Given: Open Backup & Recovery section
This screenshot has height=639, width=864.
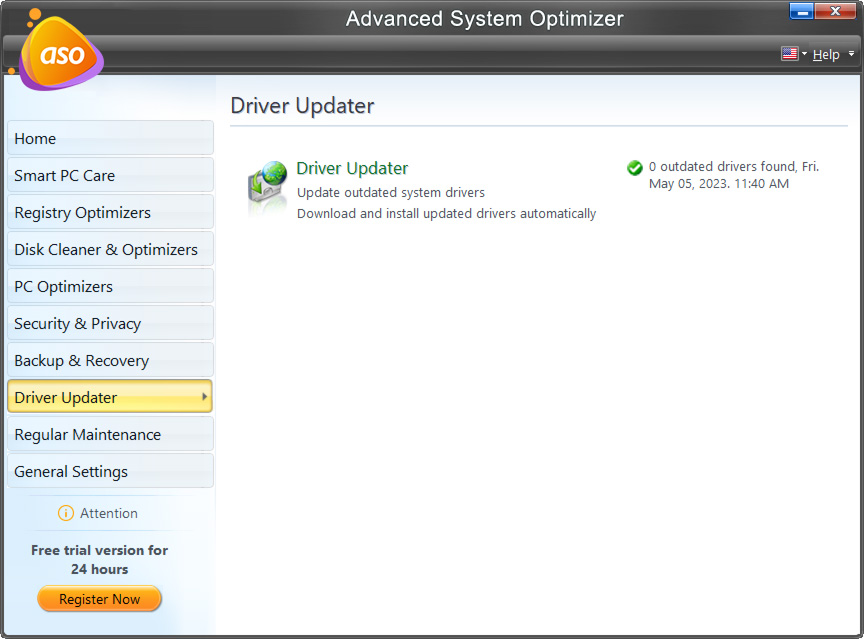Looking at the screenshot, I should click(x=110, y=360).
